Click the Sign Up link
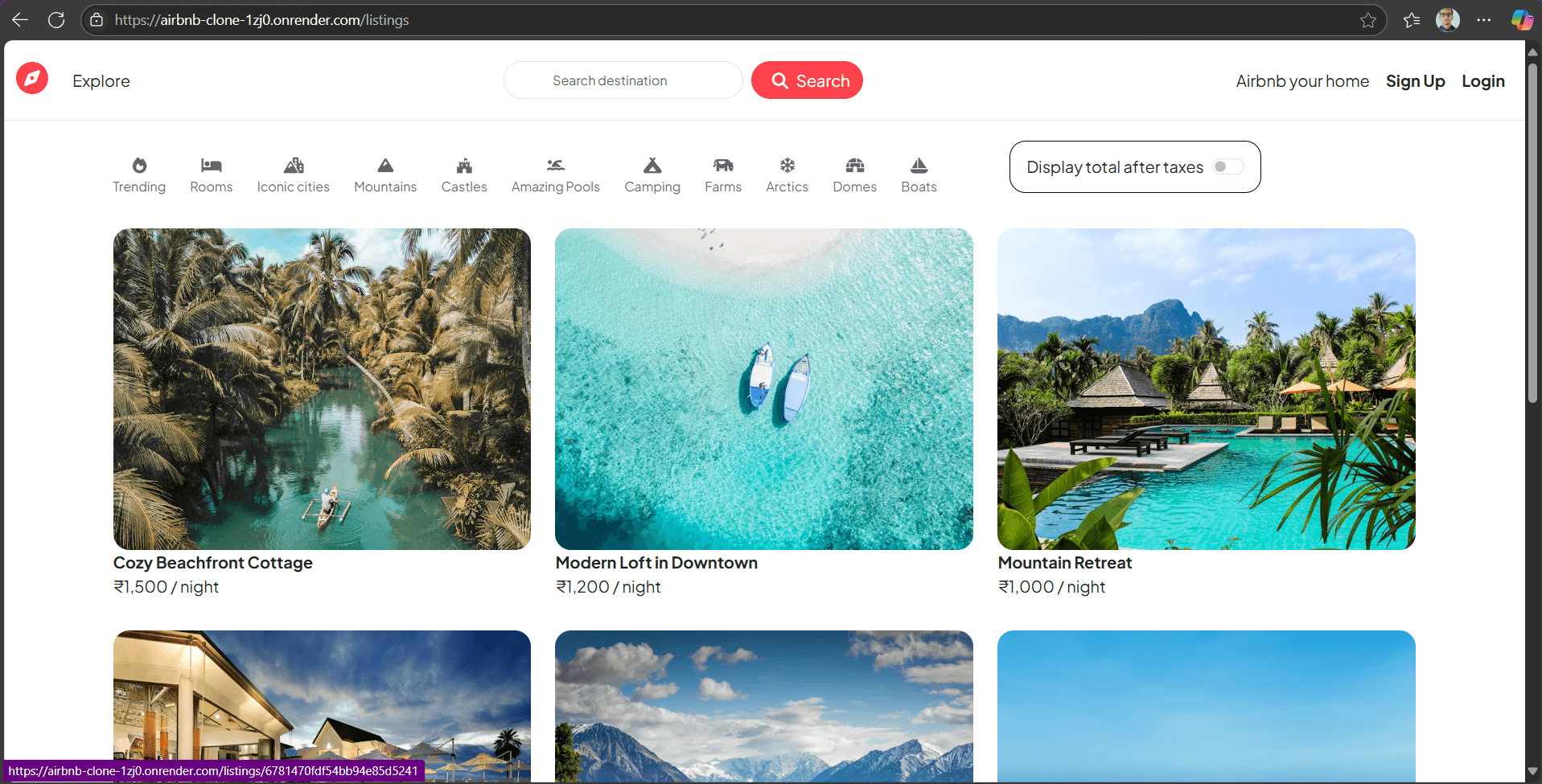 point(1415,80)
